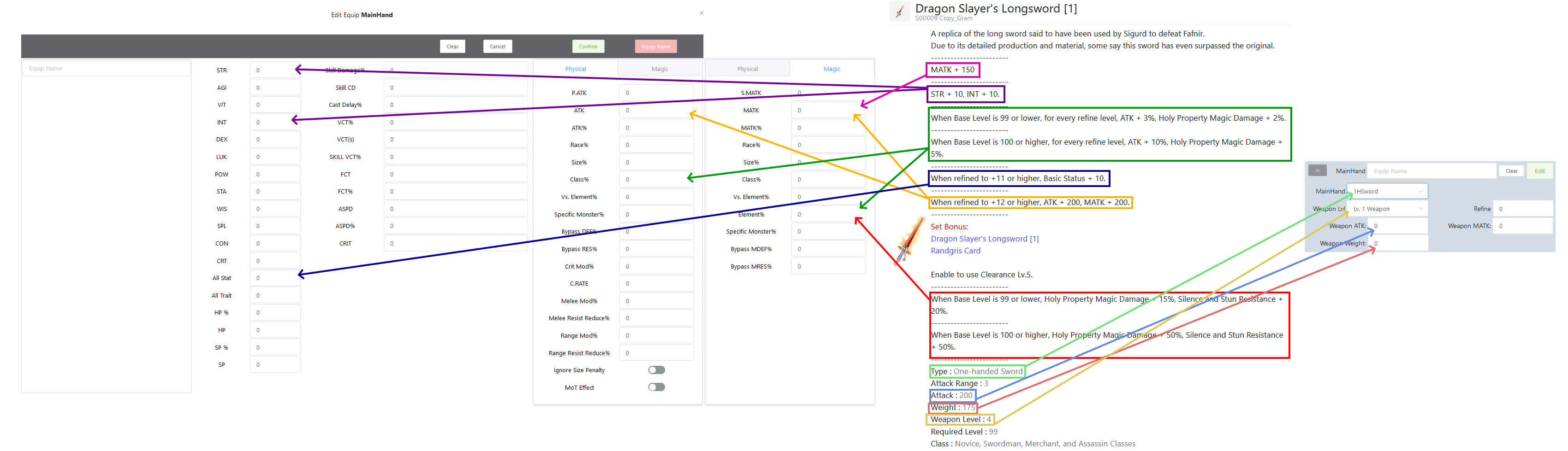Click the C.RATE input field

coord(656,283)
